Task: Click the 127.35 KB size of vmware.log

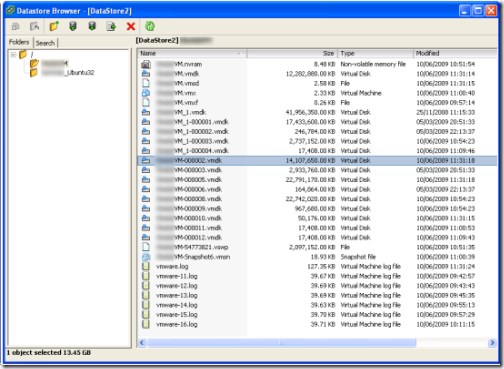Action: (321, 266)
